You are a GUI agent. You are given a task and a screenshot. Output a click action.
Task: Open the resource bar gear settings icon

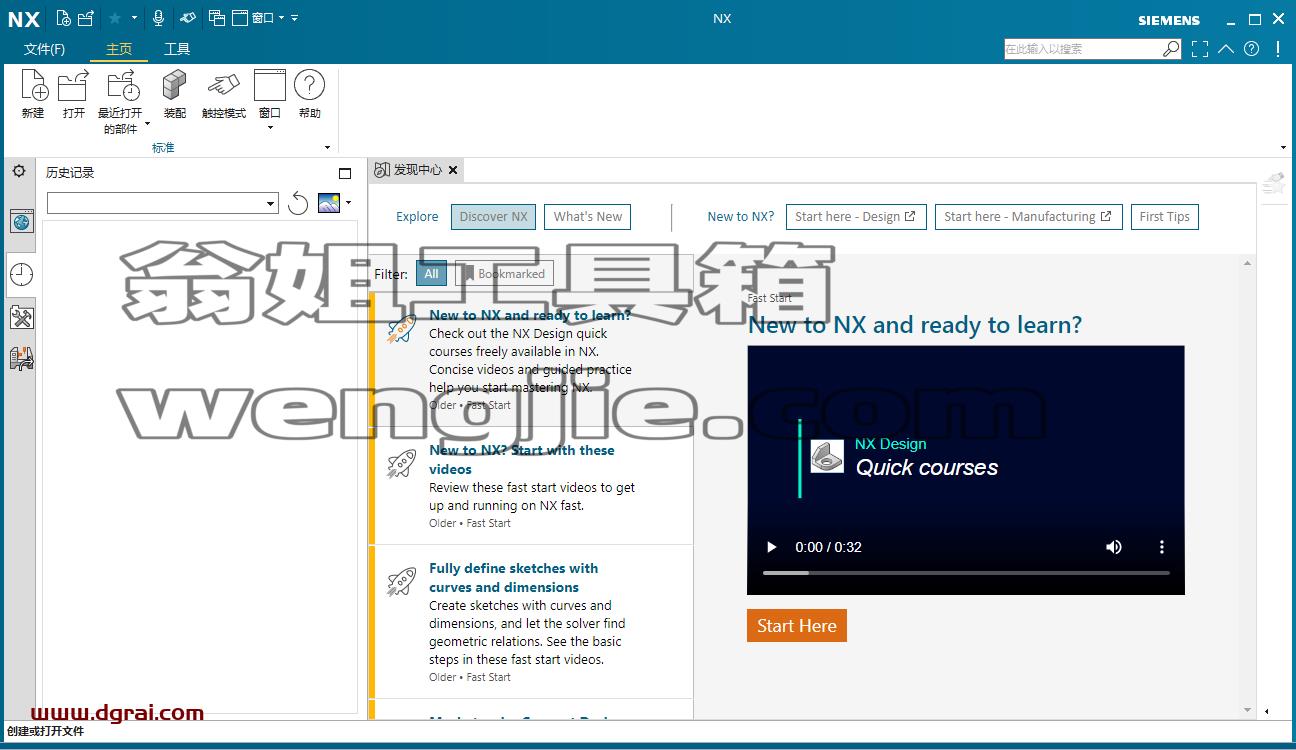click(19, 172)
